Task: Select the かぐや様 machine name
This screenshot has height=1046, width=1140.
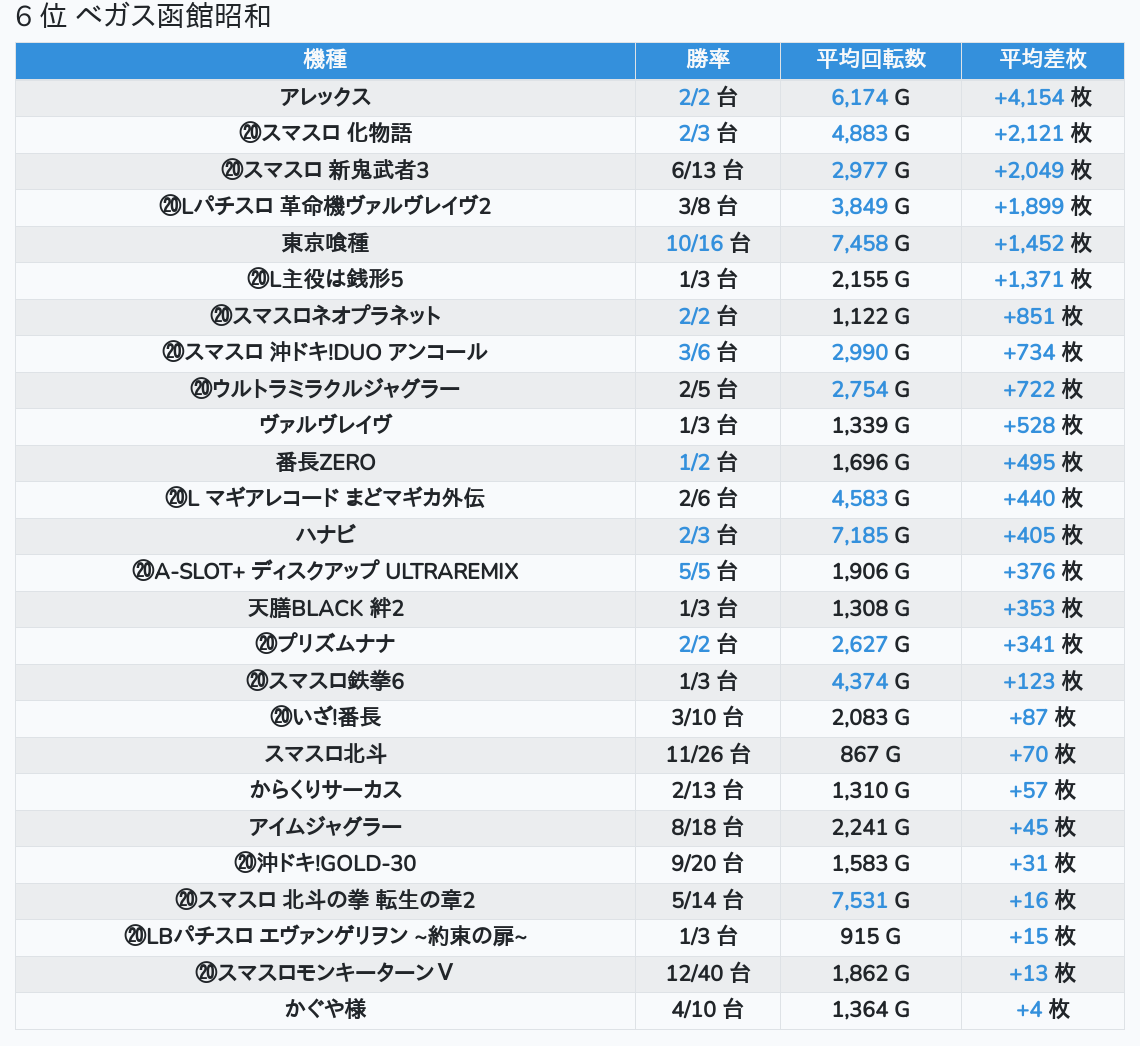Action: point(325,1010)
